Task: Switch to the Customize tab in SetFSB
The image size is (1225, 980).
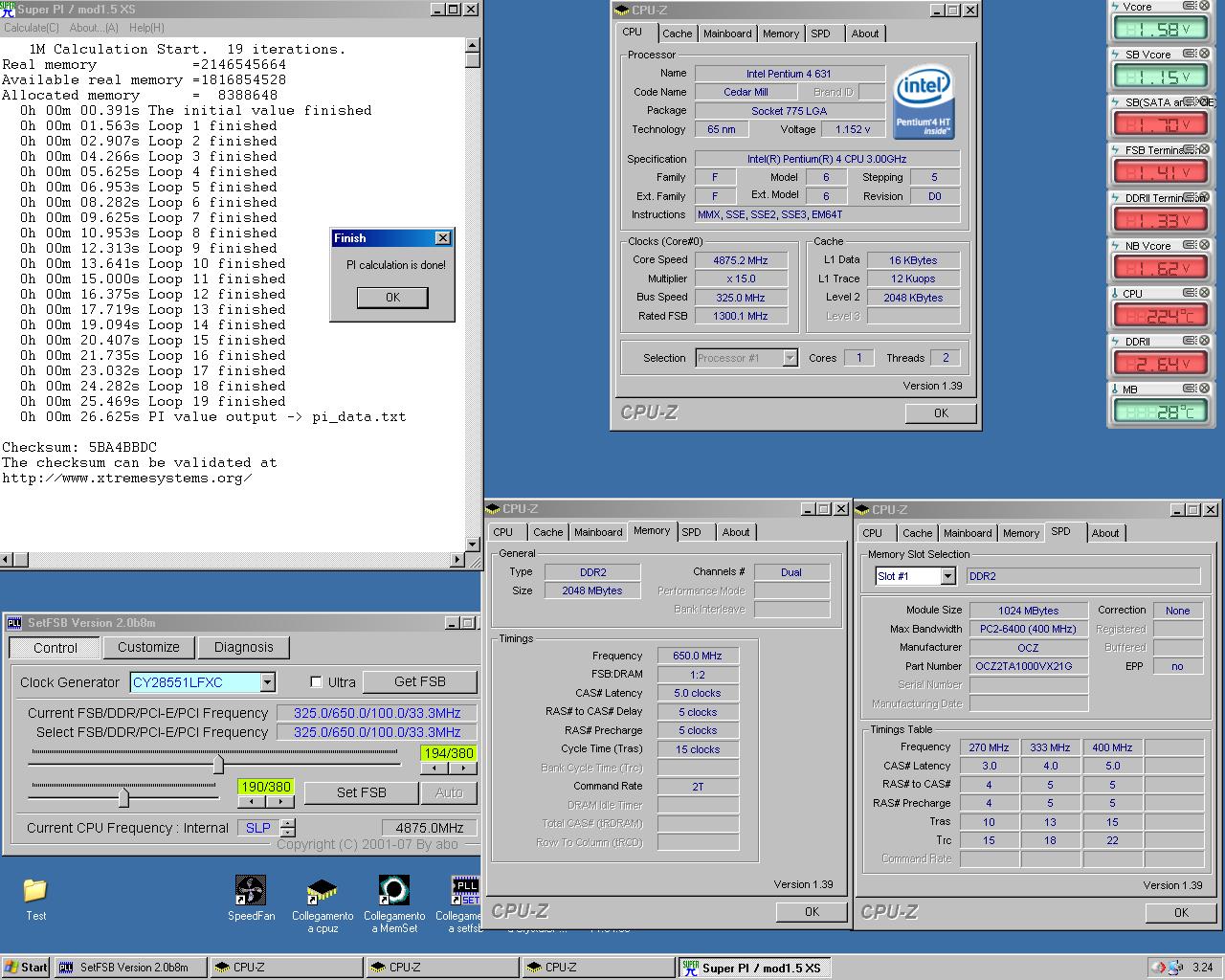Action: point(148,647)
